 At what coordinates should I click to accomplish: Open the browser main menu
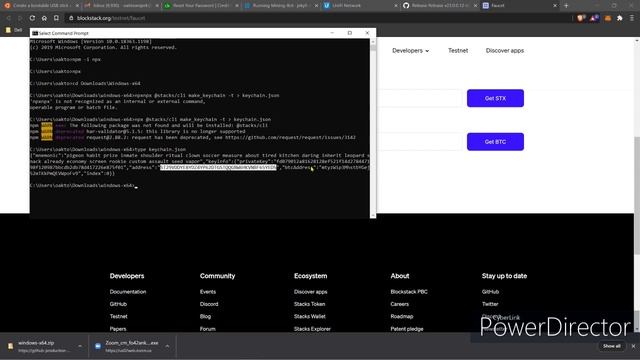pos(632,18)
